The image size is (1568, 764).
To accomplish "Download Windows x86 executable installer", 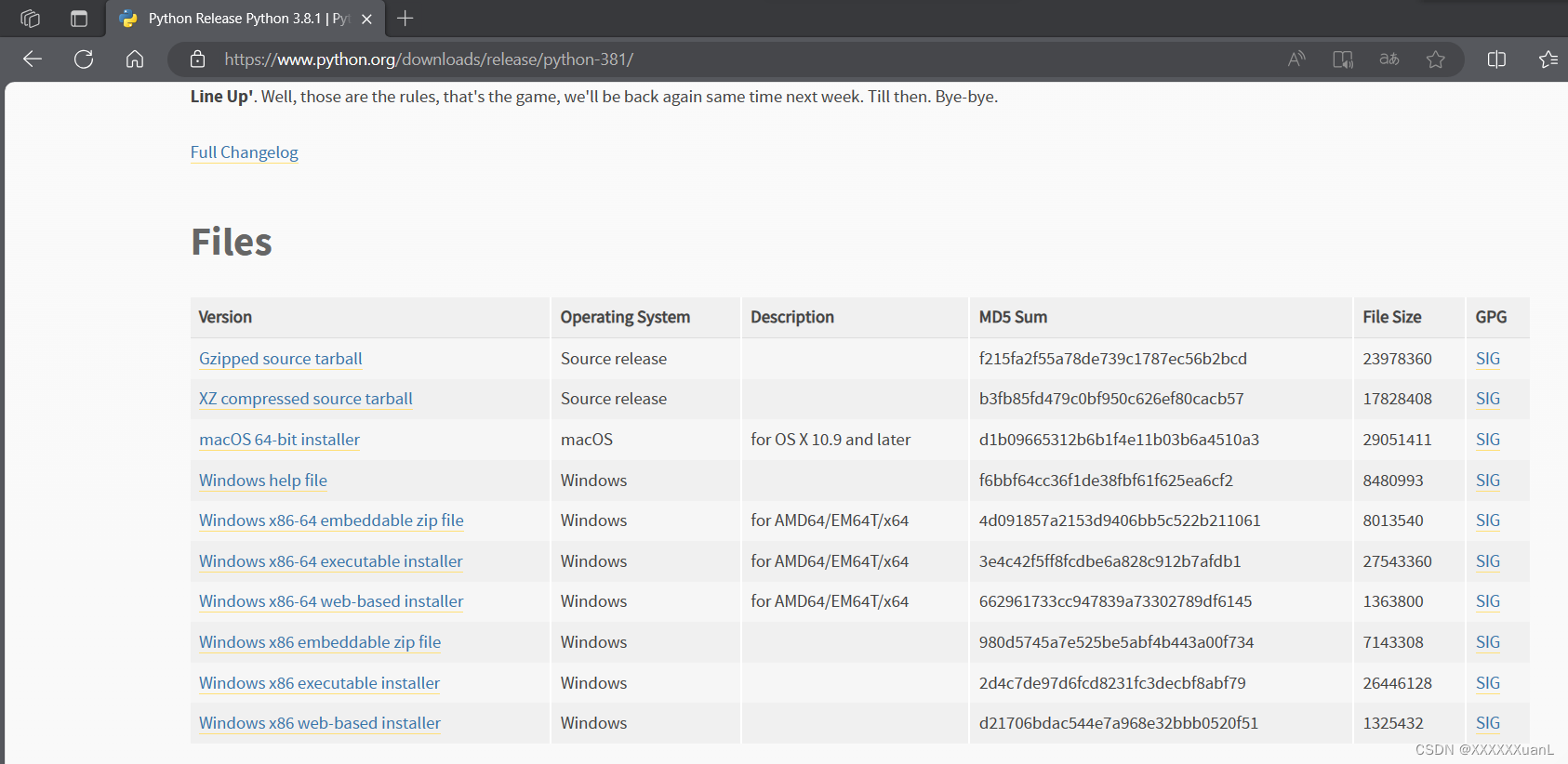I will coord(319,683).
